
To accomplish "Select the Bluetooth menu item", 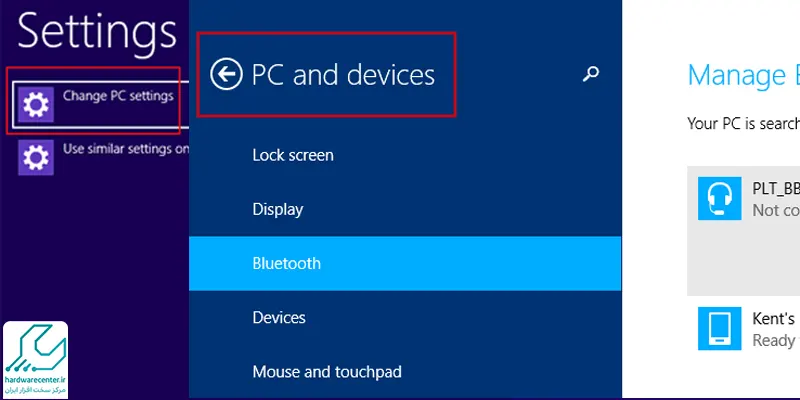I will click(405, 263).
